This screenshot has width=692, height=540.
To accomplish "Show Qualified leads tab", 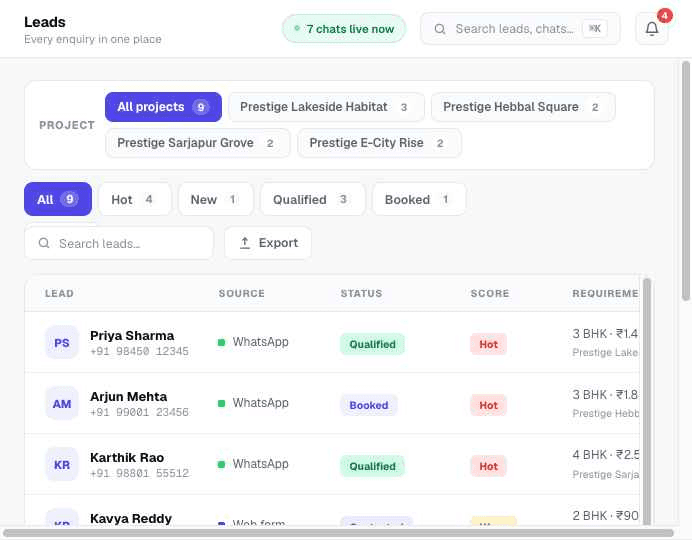I will (x=313, y=199).
